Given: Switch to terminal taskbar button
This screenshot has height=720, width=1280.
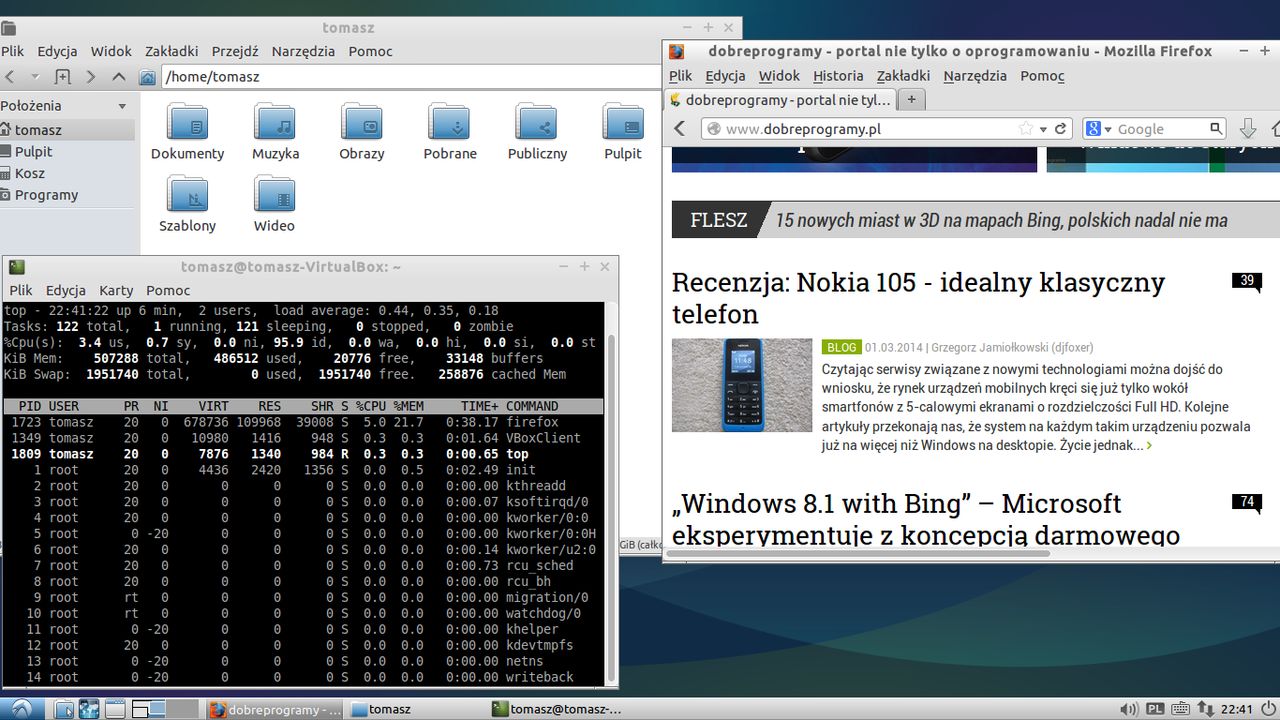Looking at the screenshot, I should click(558, 709).
